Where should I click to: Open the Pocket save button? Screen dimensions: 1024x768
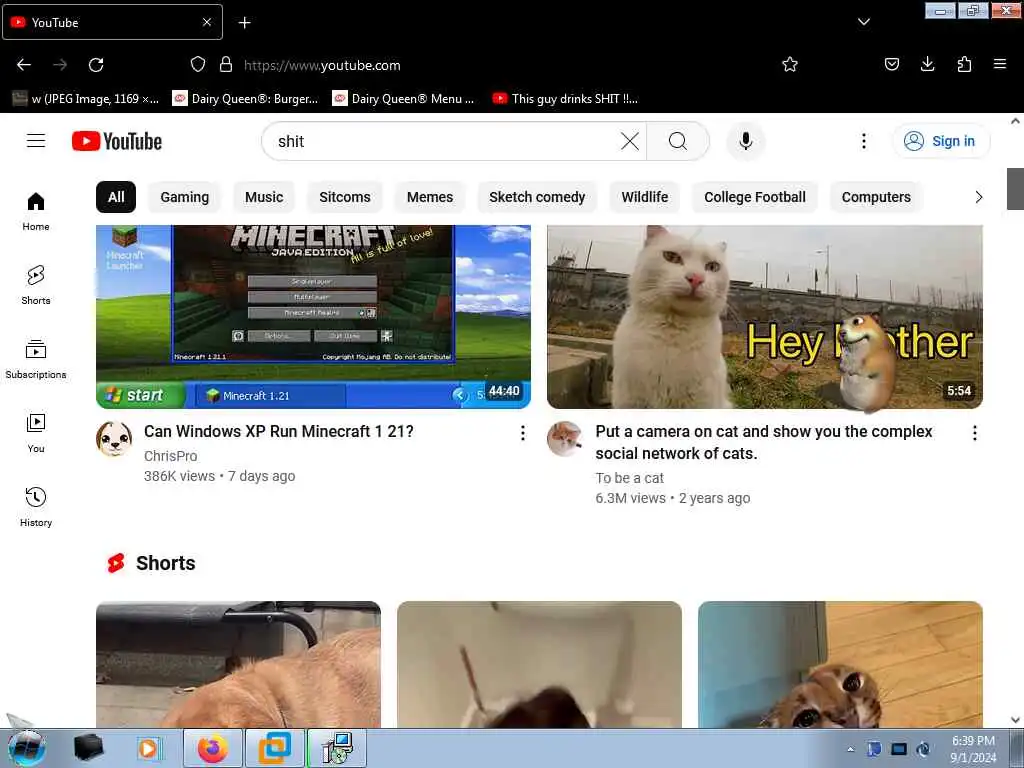891,64
